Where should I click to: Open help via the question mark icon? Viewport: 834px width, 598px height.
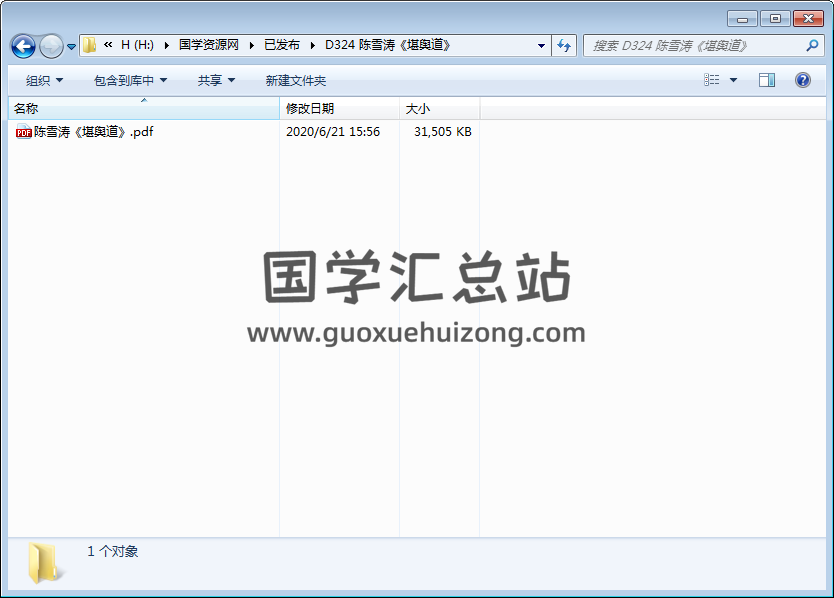tap(803, 80)
